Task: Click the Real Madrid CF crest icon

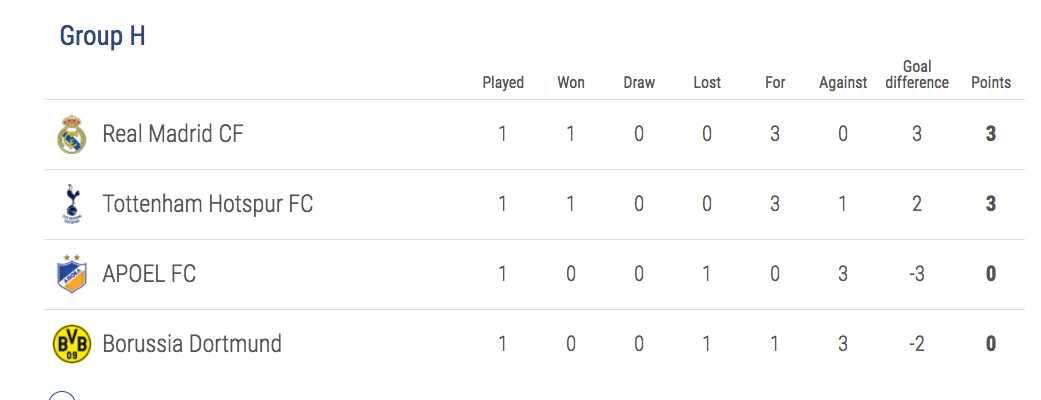Action: pyautogui.click(x=72, y=134)
